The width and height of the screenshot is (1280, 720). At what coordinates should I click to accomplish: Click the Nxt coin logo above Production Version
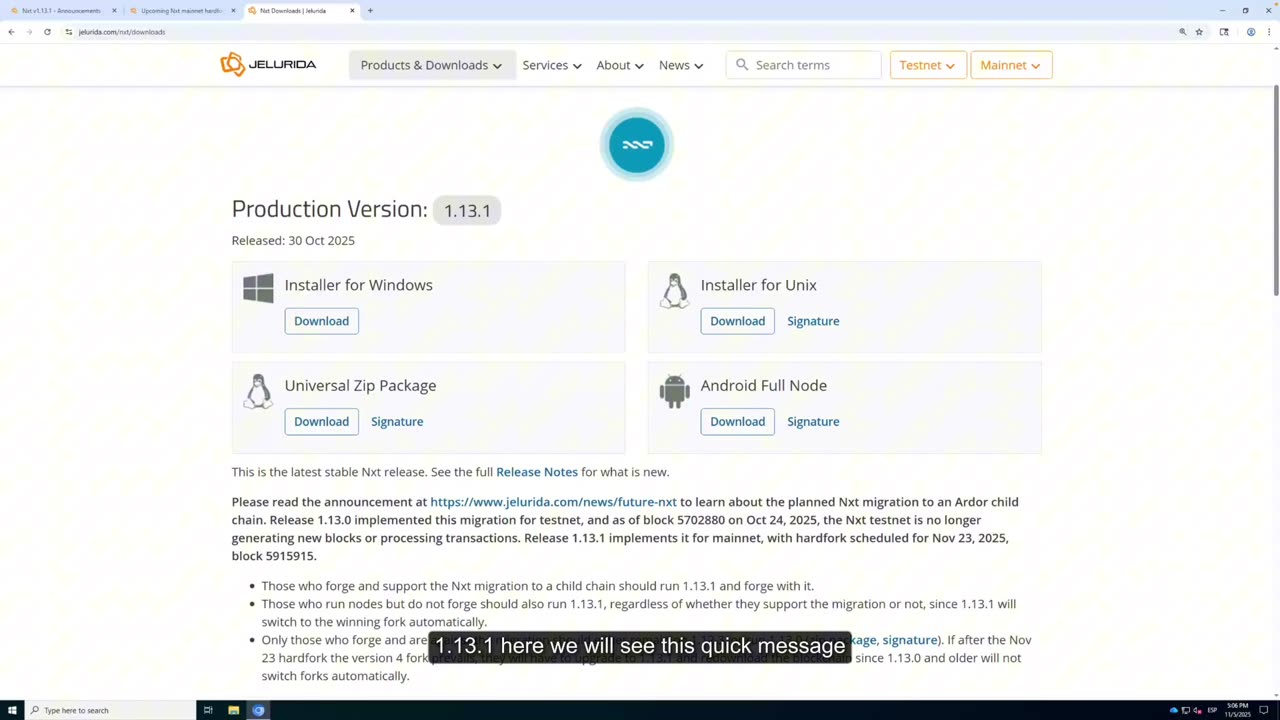click(x=637, y=144)
